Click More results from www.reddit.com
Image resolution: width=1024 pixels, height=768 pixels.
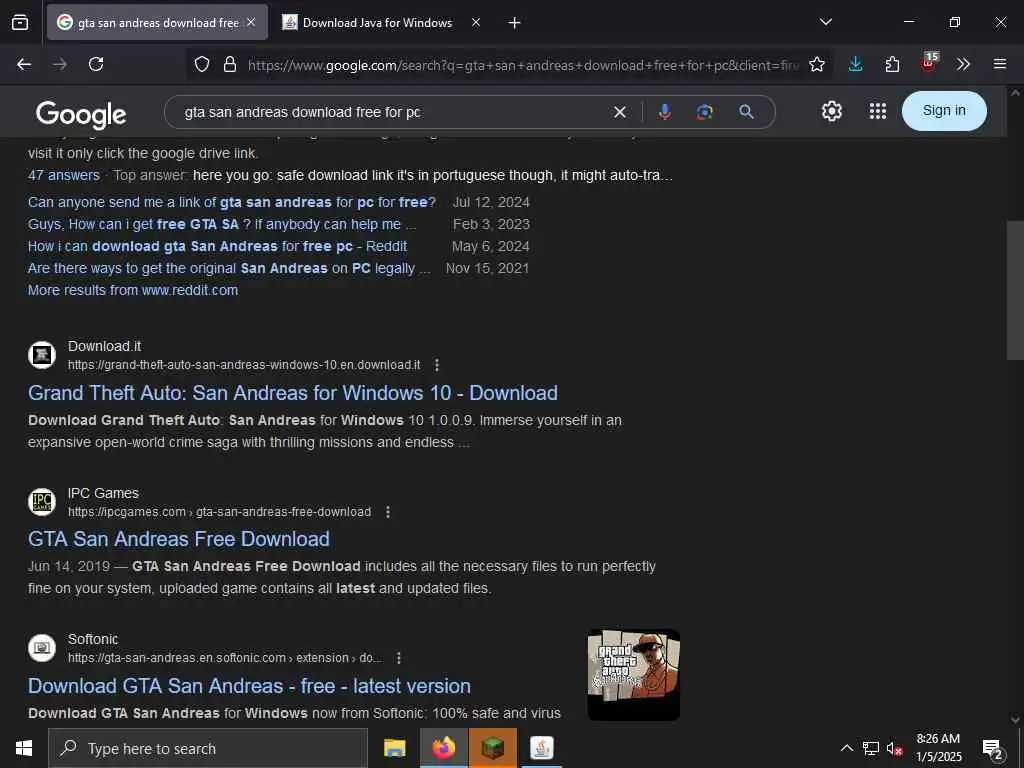pyautogui.click(x=133, y=291)
